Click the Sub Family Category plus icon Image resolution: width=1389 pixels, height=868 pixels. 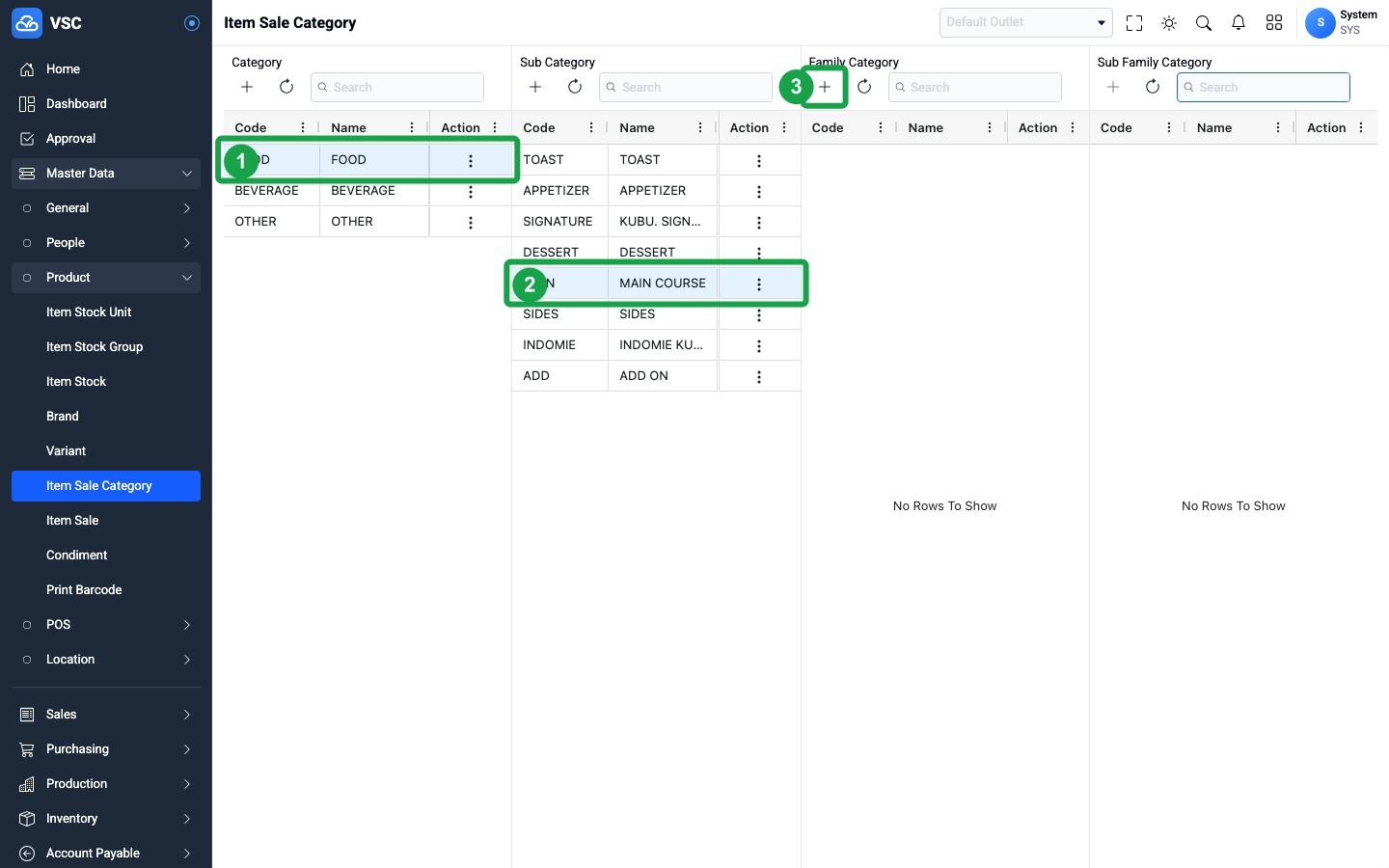pyautogui.click(x=1113, y=87)
